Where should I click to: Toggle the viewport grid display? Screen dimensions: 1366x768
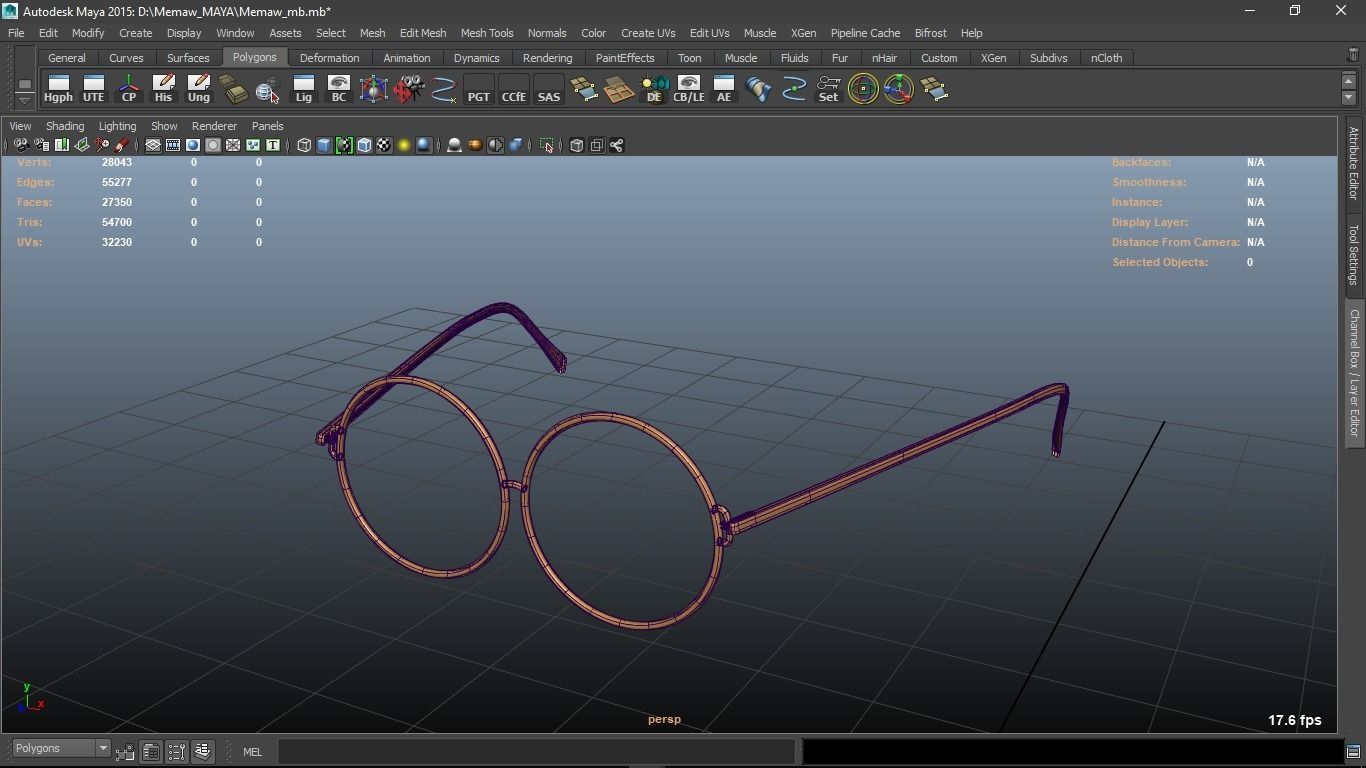pyautogui.click(x=153, y=145)
